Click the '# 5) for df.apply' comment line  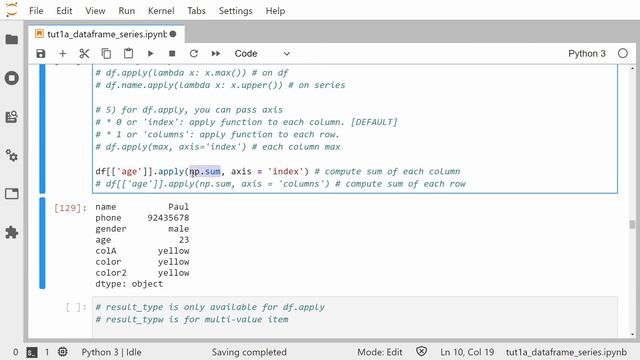click(x=189, y=110)
